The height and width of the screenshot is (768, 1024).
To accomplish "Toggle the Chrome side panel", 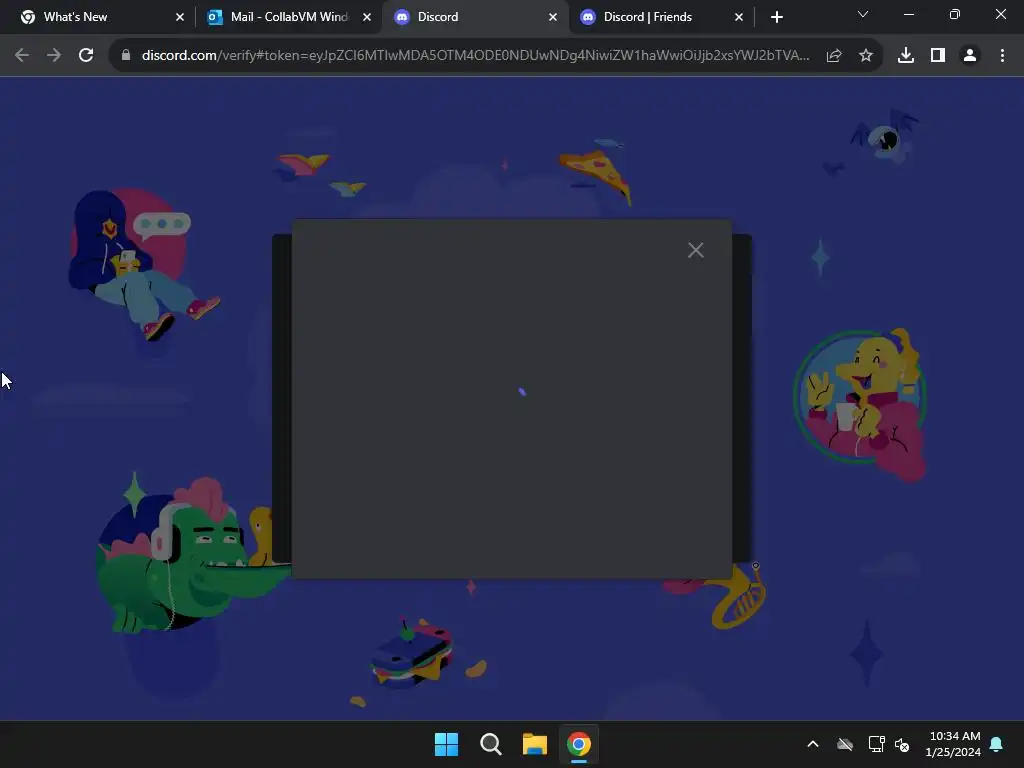I will [x=938, y=56].
